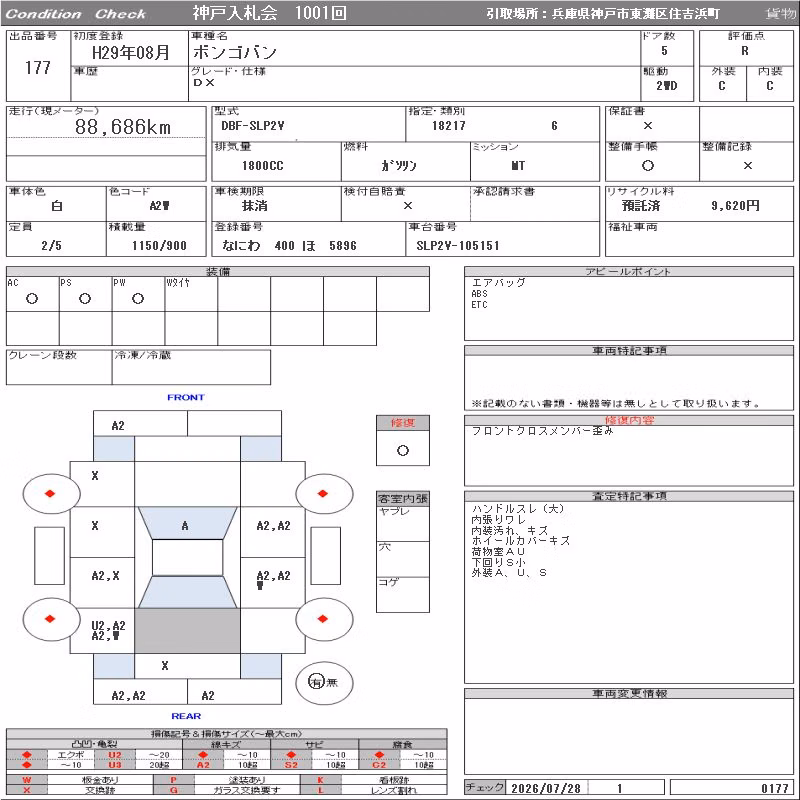The image size is (800, 800).
Task: Click the 0177 number at bottom right
Action: [x=774, y=788]
